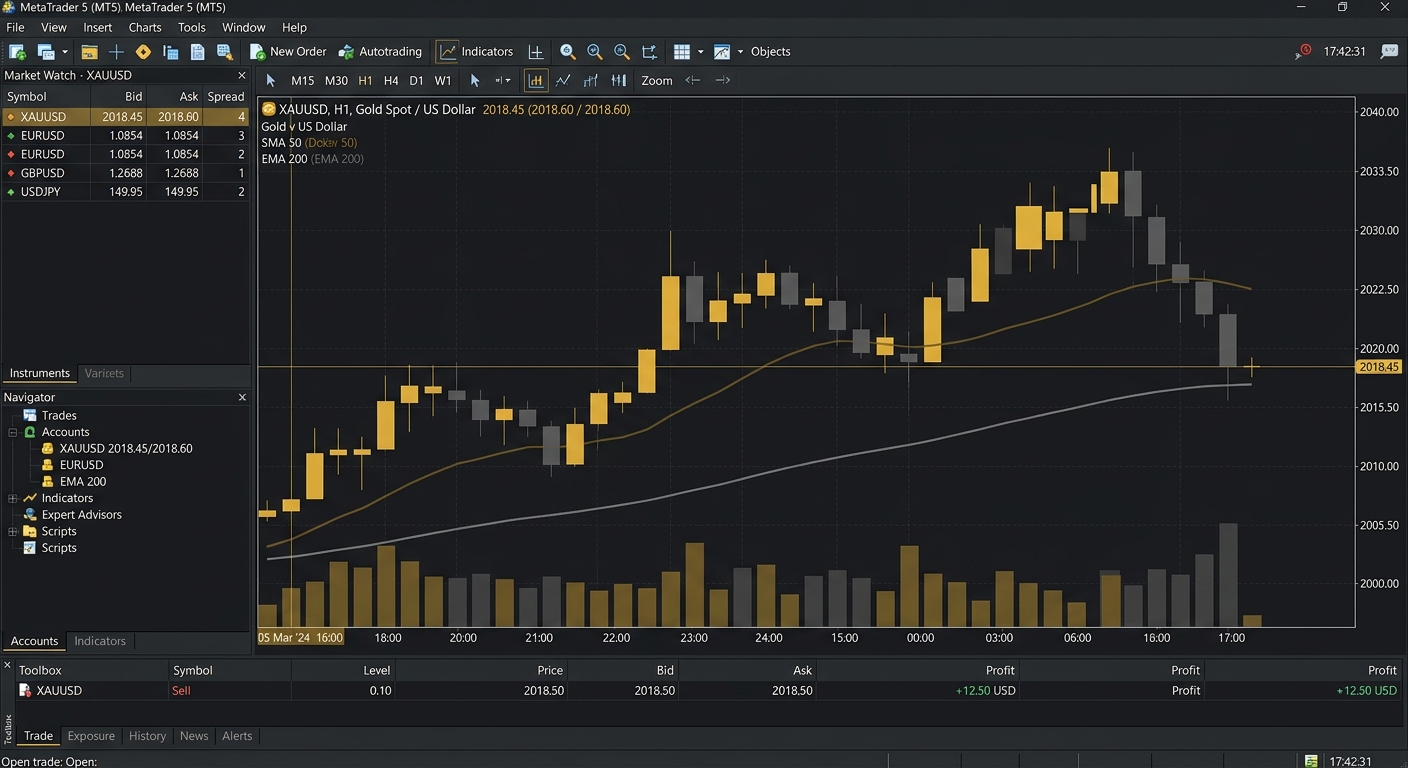1408x768 pixels.
Task: Click the red alert icon beside the clock
Action: [1303, 51]
